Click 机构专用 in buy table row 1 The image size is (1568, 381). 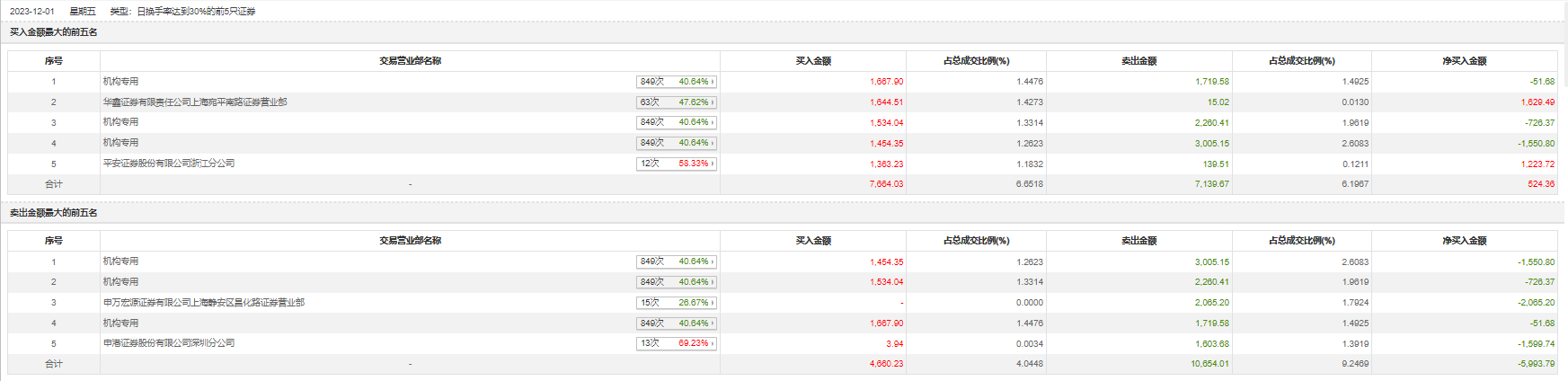121,82
